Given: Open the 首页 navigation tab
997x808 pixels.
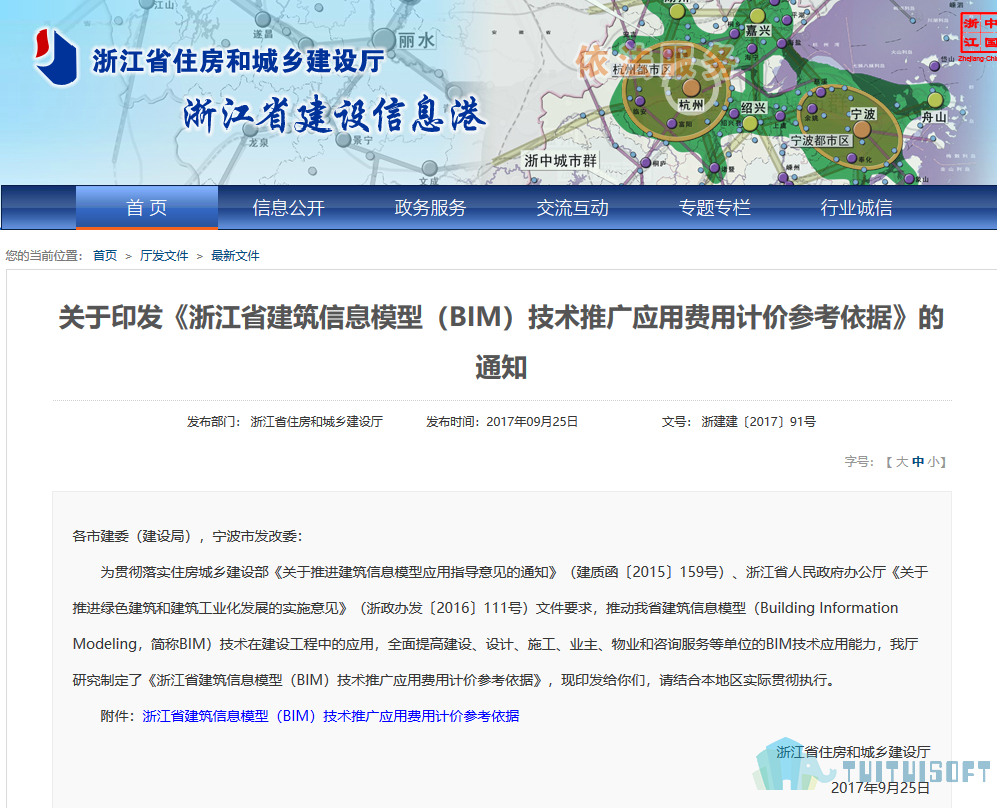Looking at the screenshot, I should (147, 207).
